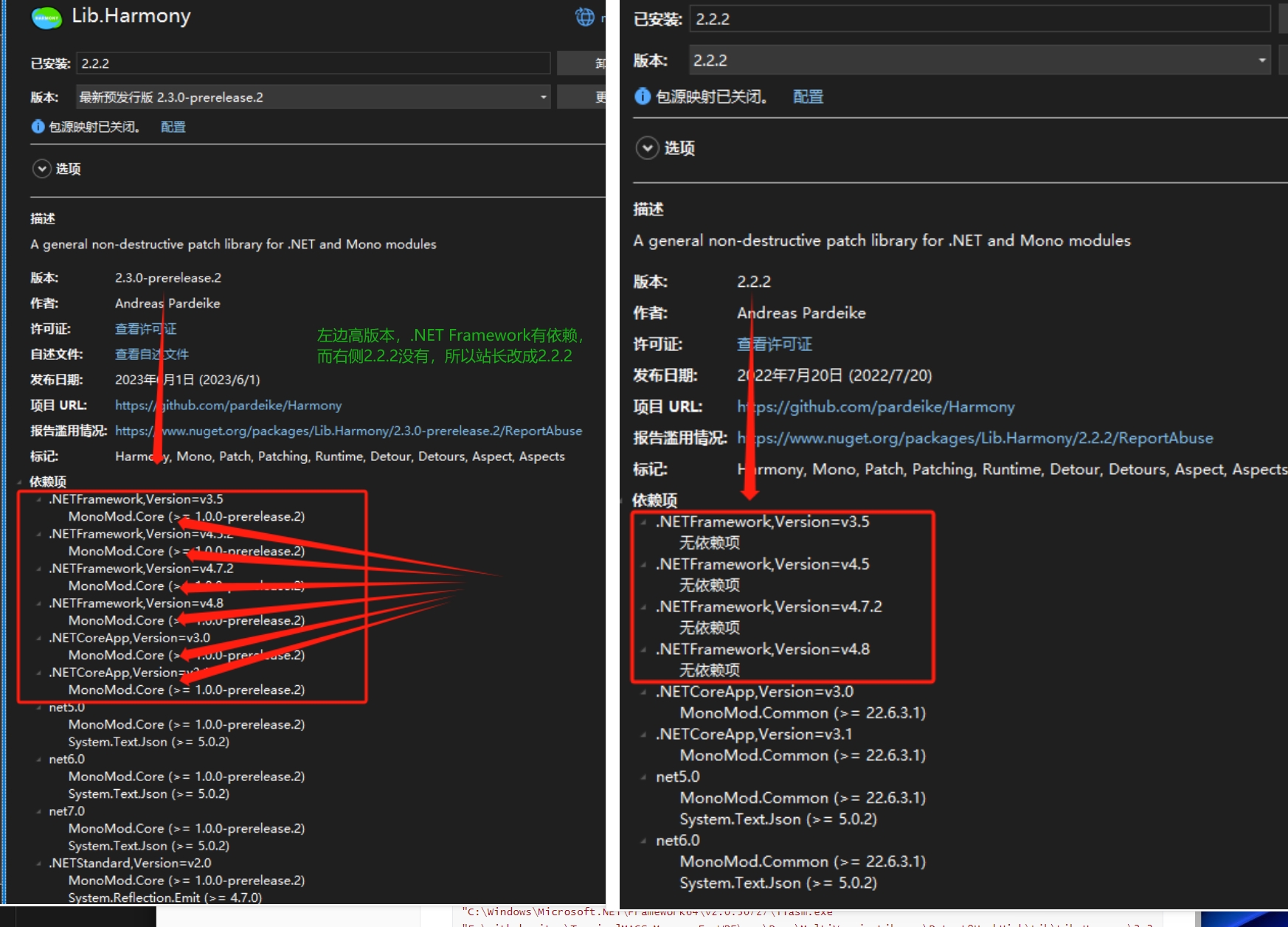Select MonoMod.Common under right .NETCoreApp v3.0
The width and height of the screenshot is (1288, 927).
point(803,713)
